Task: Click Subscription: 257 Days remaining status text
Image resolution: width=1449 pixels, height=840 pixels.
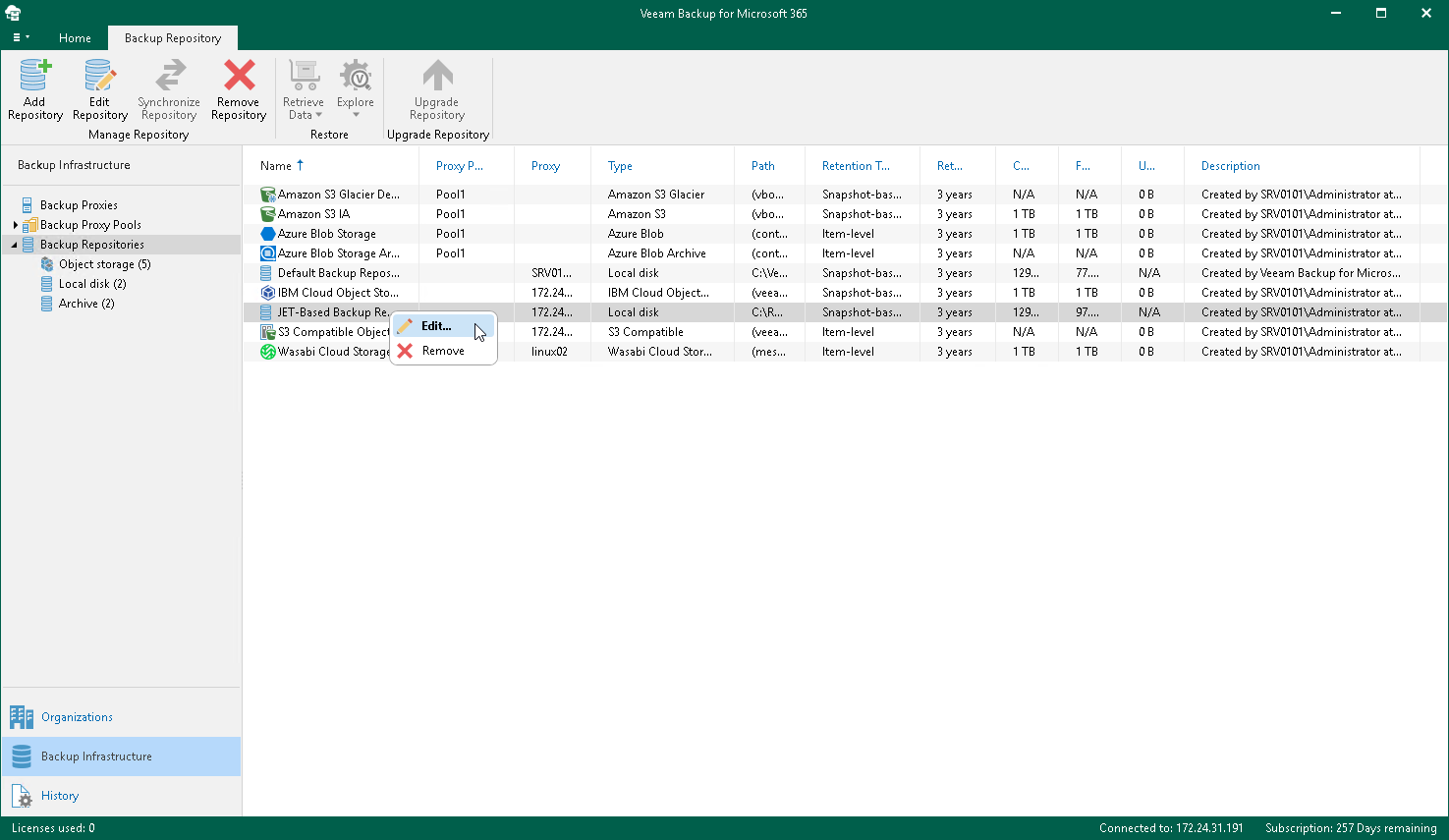Action: pos(1351,828)
